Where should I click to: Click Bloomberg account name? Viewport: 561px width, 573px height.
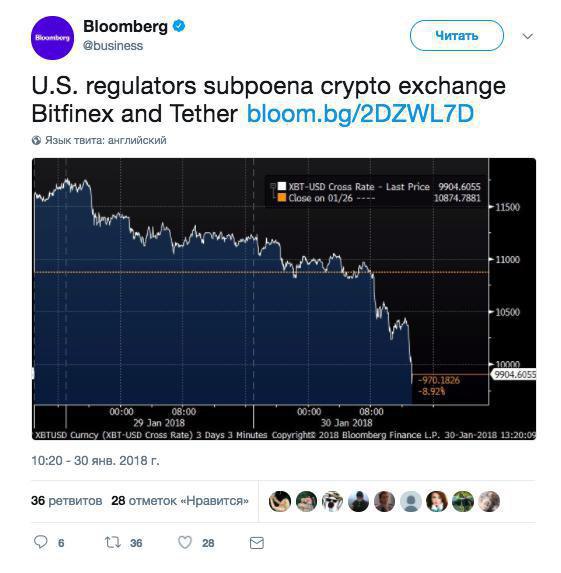point(125,26)
